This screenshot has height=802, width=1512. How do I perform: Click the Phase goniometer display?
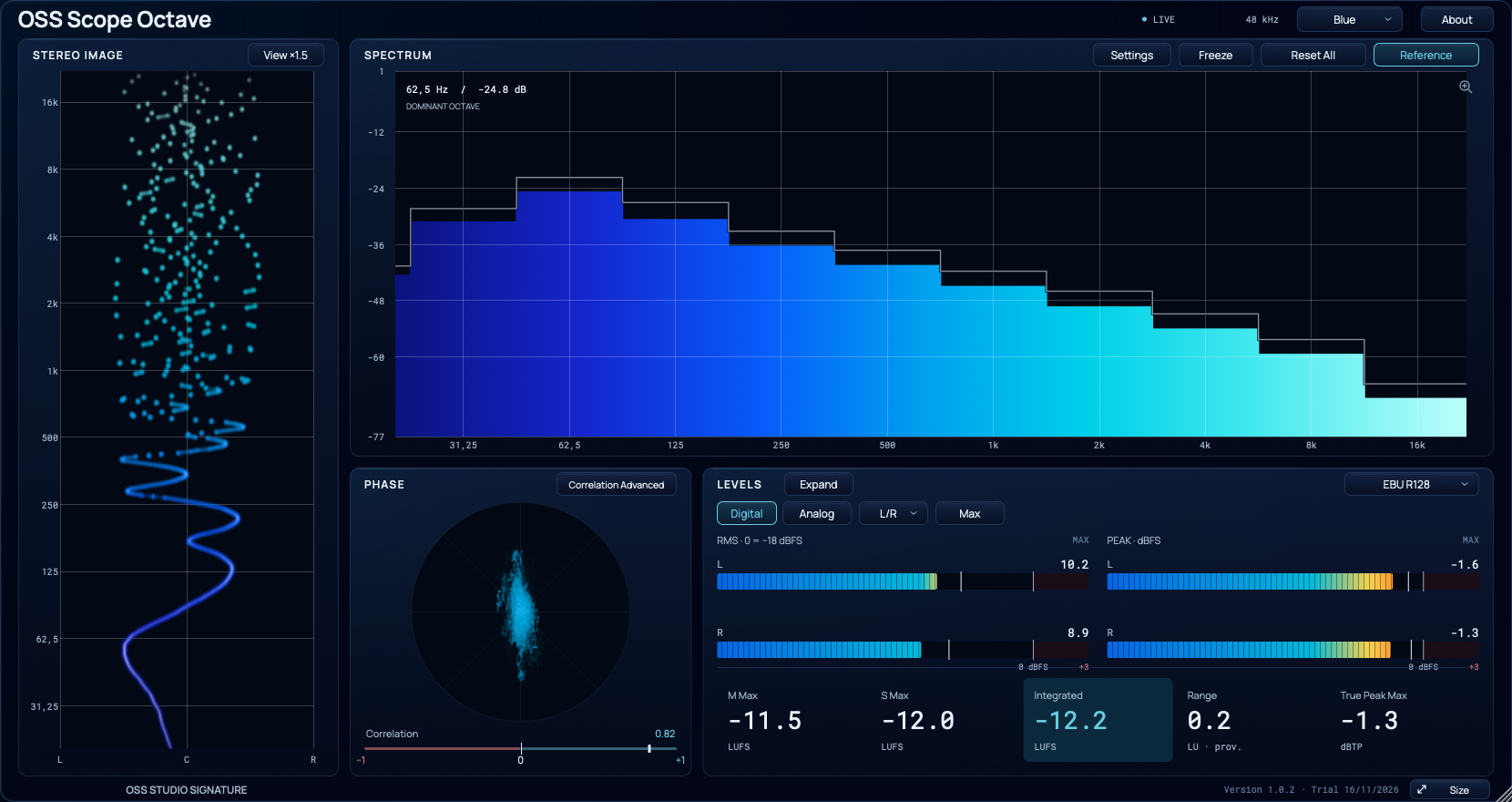point(521,612)
